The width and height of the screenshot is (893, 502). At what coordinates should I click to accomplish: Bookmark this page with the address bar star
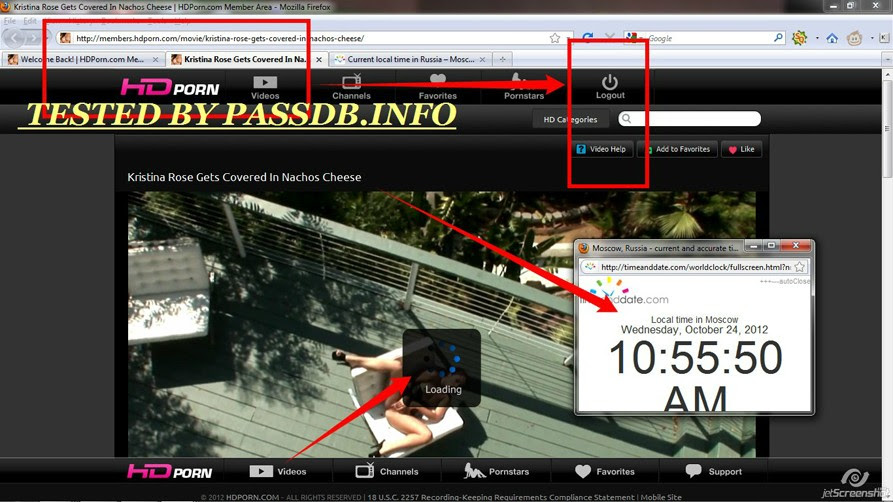(555, 38)
